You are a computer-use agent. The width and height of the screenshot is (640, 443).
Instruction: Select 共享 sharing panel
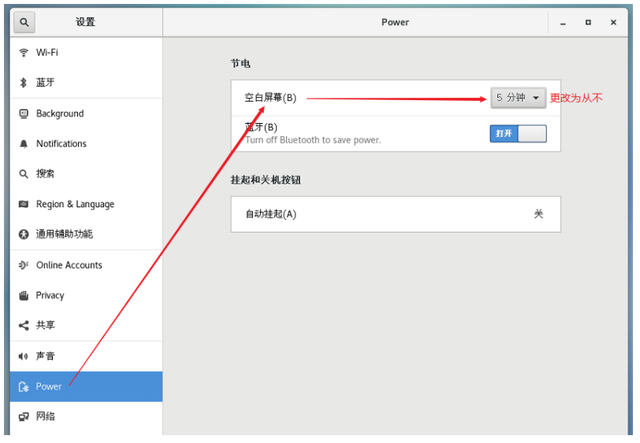point(86,325)
